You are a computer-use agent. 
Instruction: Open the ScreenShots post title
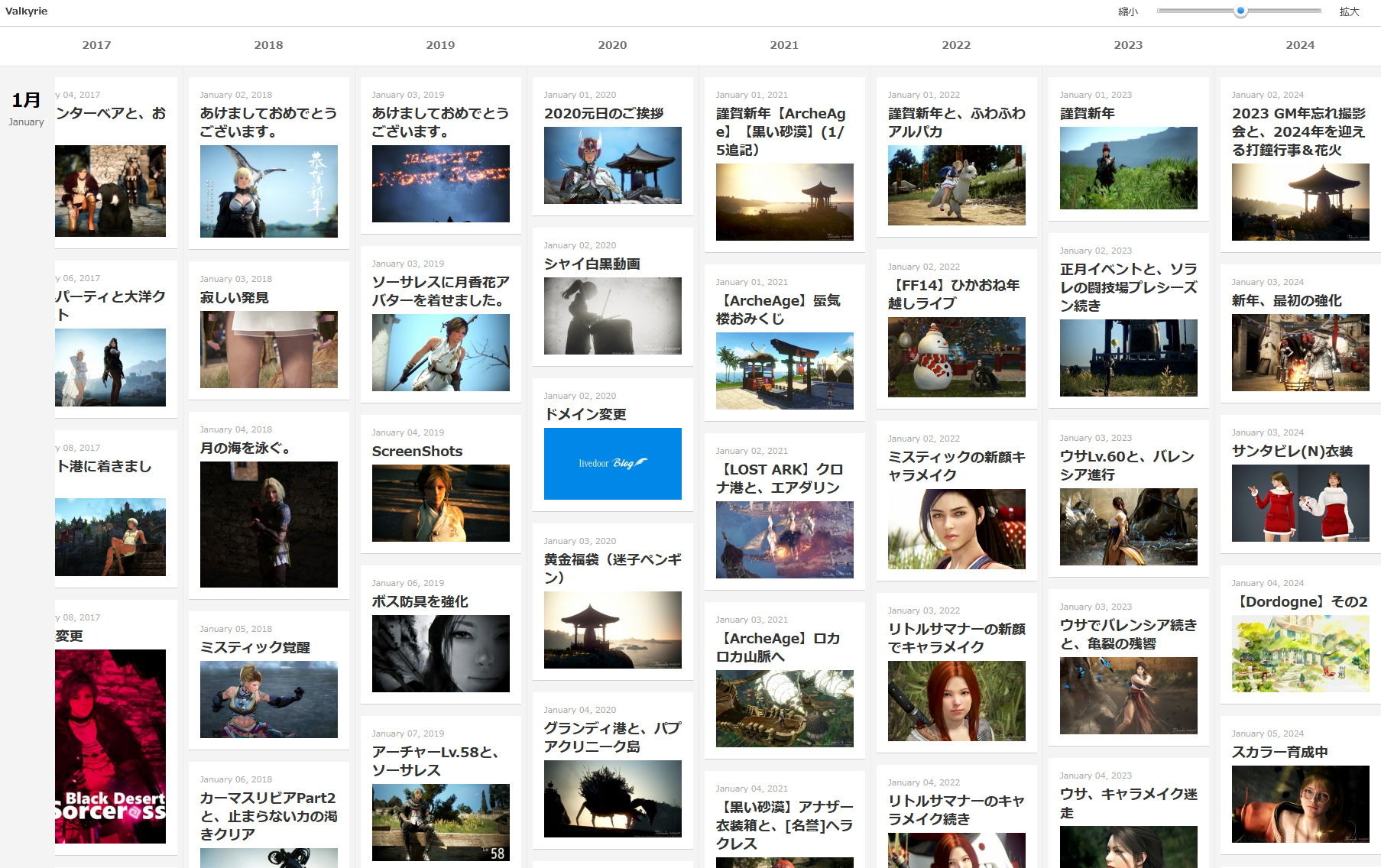coord(417,451)
